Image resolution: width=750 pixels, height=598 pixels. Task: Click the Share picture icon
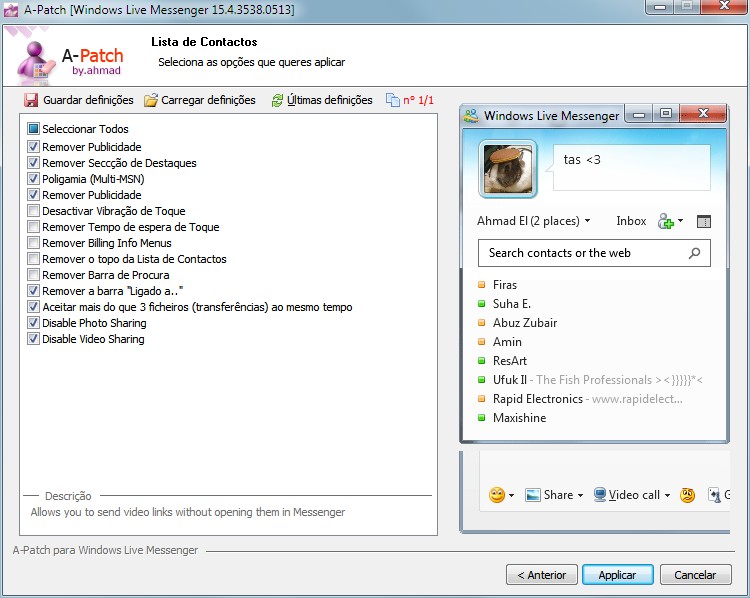click(532, 495)
